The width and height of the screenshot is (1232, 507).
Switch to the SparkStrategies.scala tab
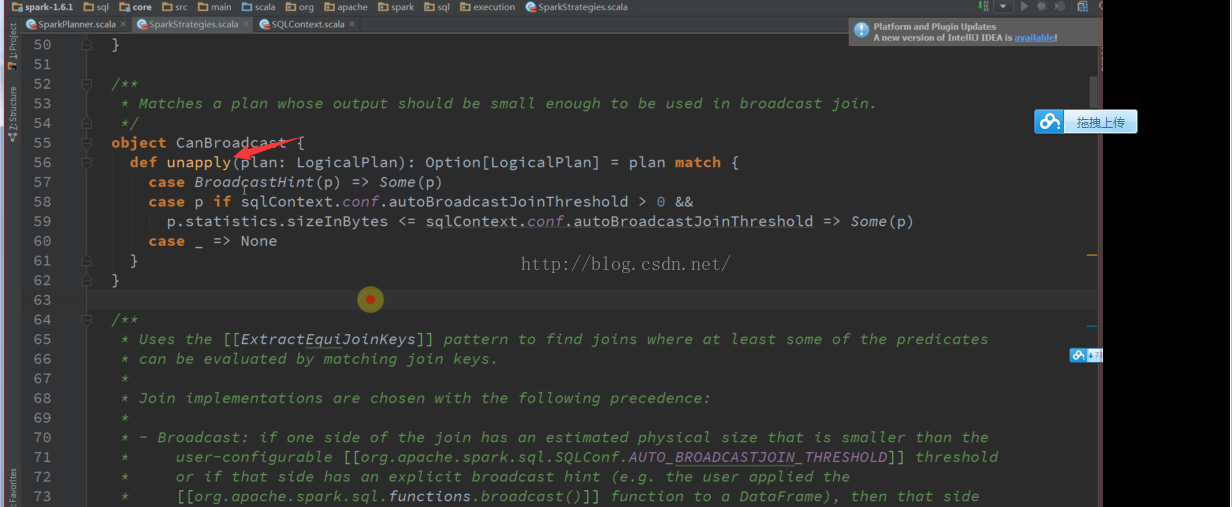click(190, 24)
